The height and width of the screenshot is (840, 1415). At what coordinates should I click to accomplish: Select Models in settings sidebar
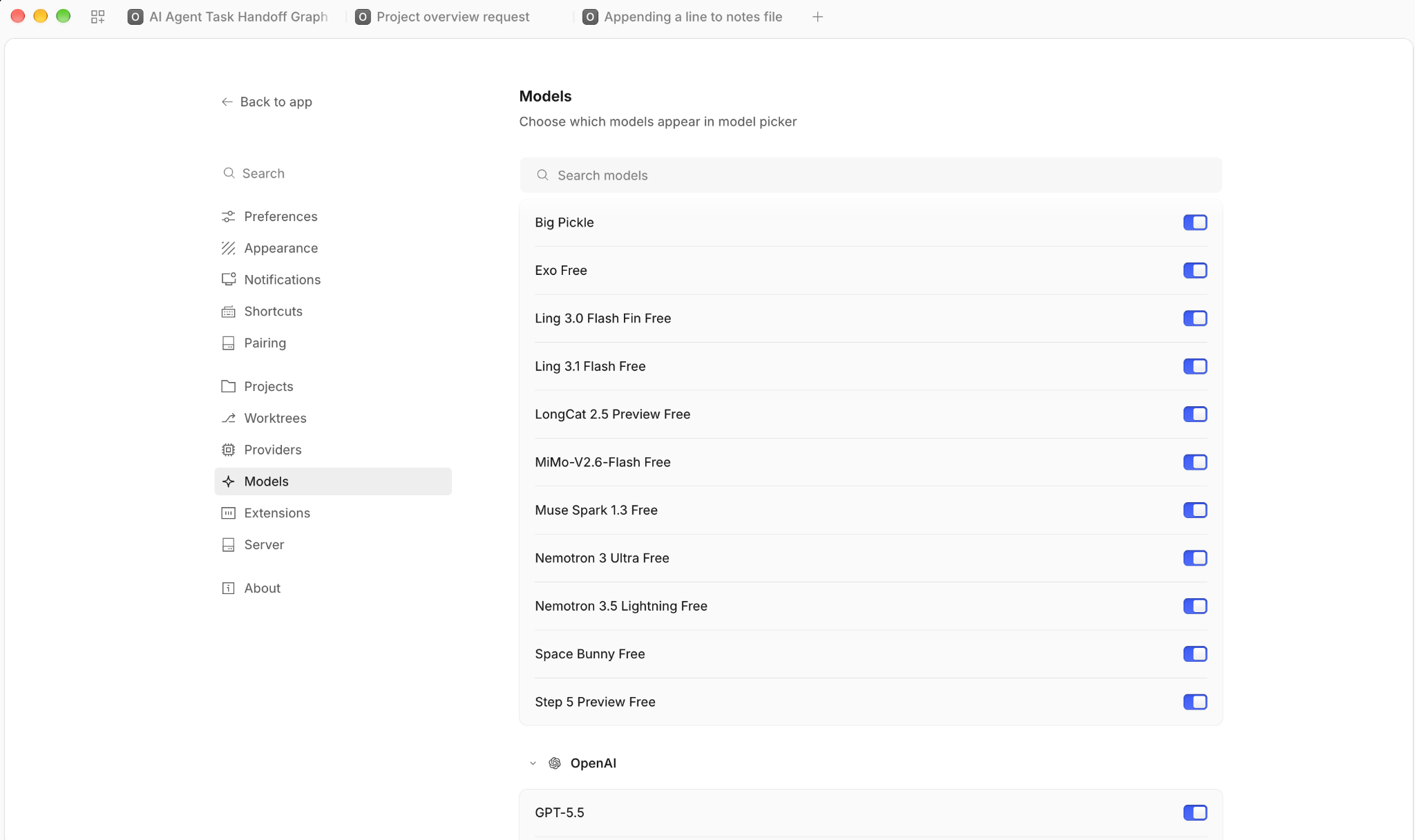coord(333,481)
